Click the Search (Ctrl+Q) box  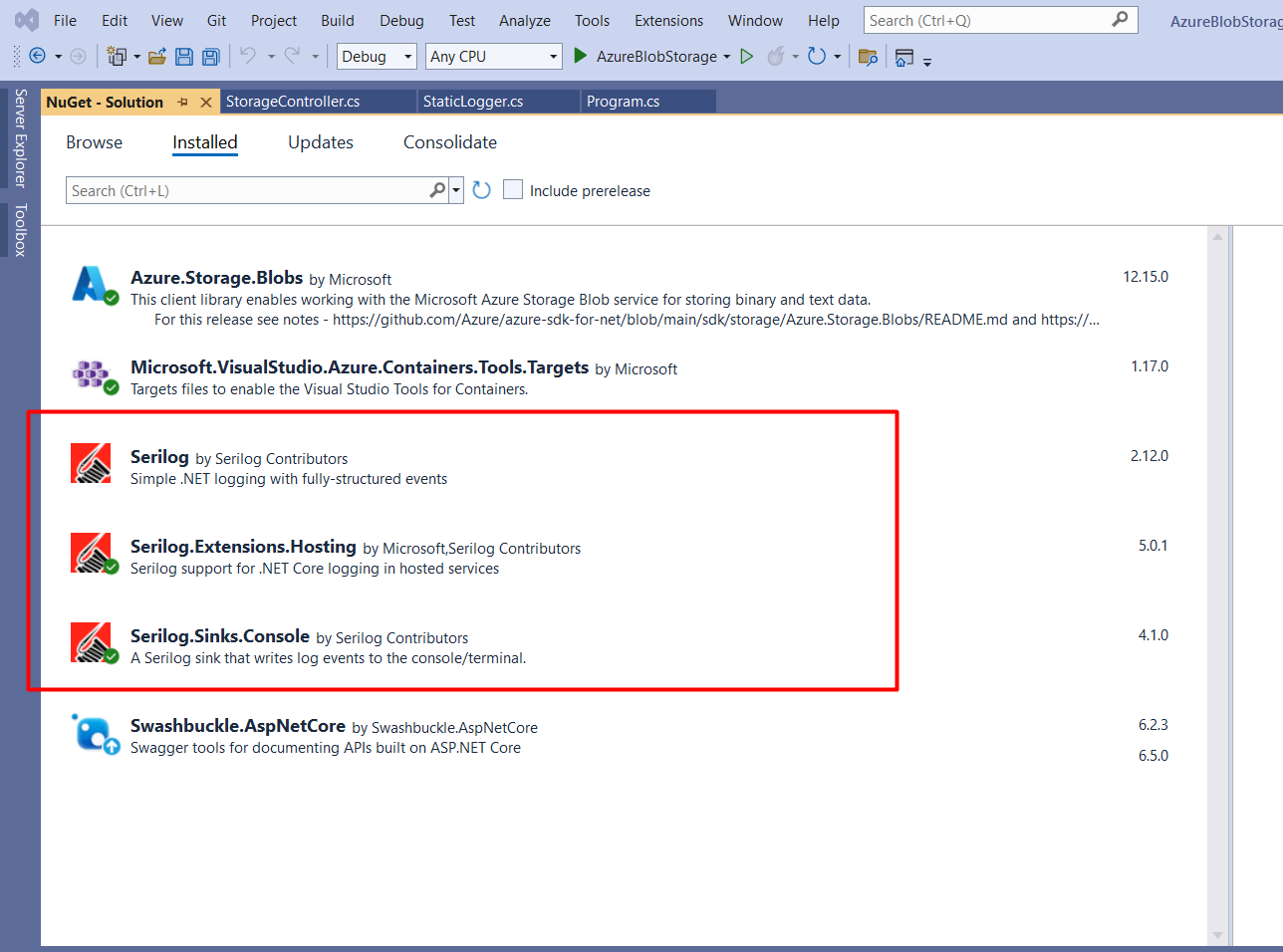(1000, 20)
